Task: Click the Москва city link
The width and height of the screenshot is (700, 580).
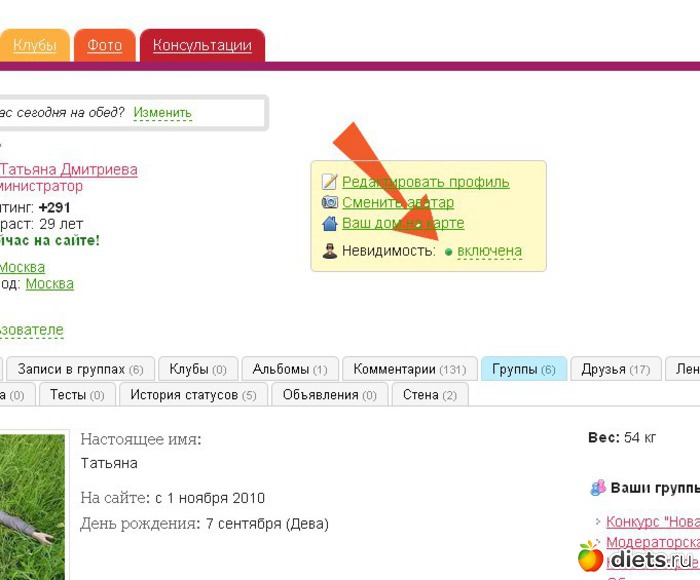Action: point(22,267)
